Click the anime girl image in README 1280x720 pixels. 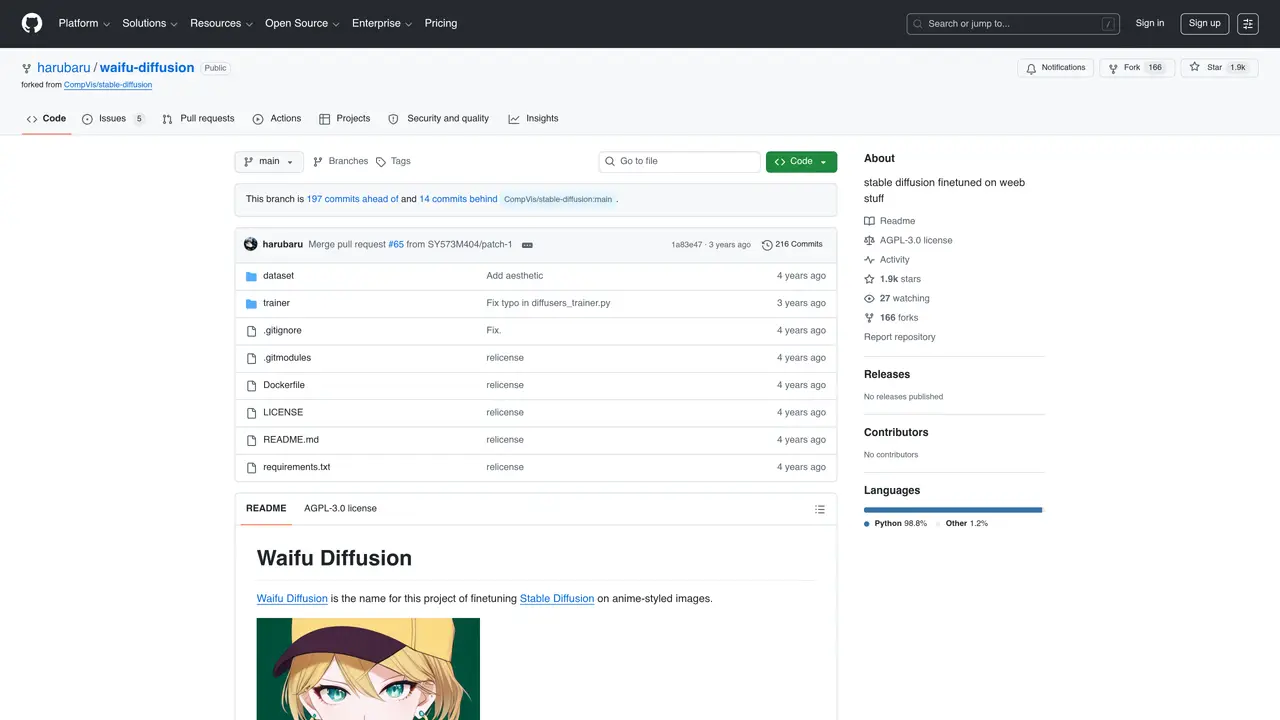[x=368, y=669]
